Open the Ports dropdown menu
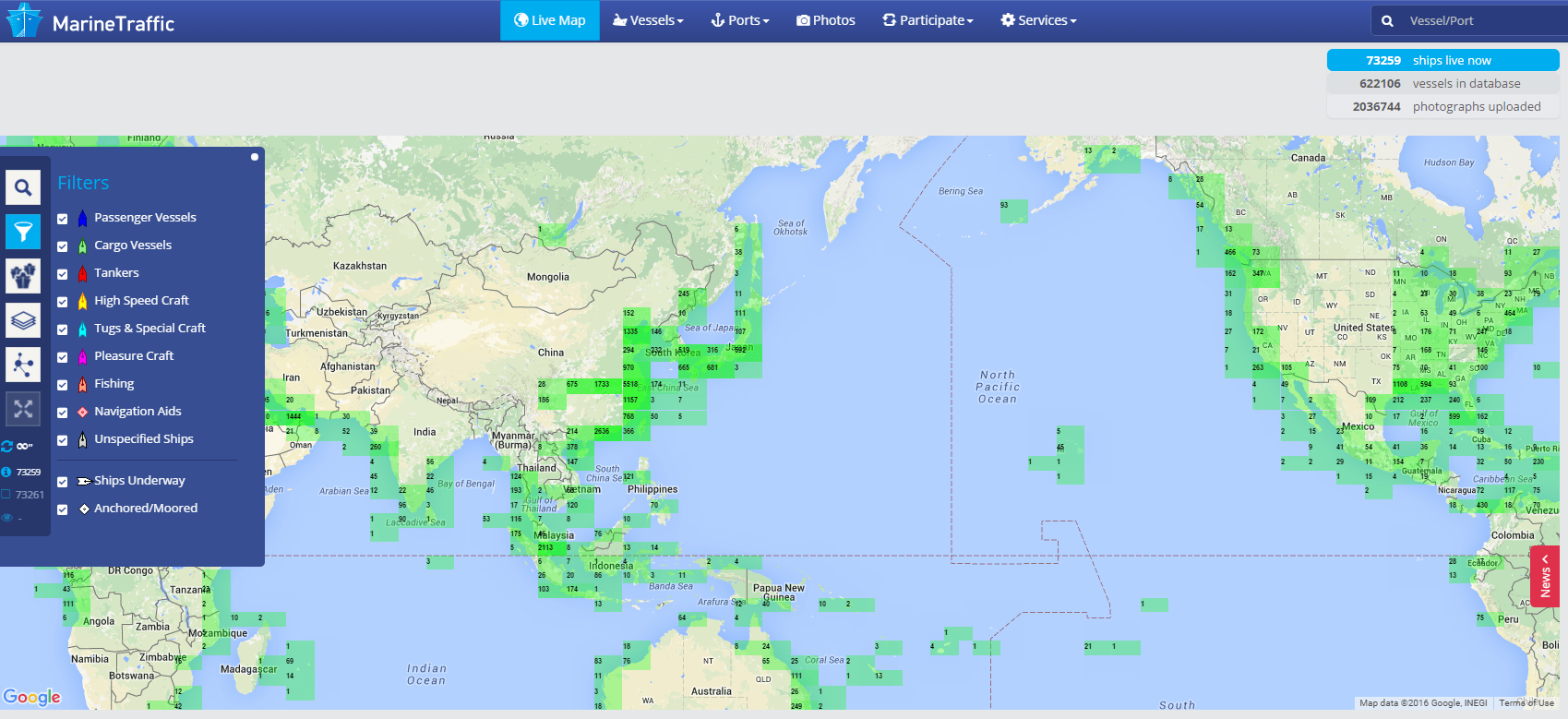The width and height of the screenshot is (1568, 719). (x=740, y=20)
